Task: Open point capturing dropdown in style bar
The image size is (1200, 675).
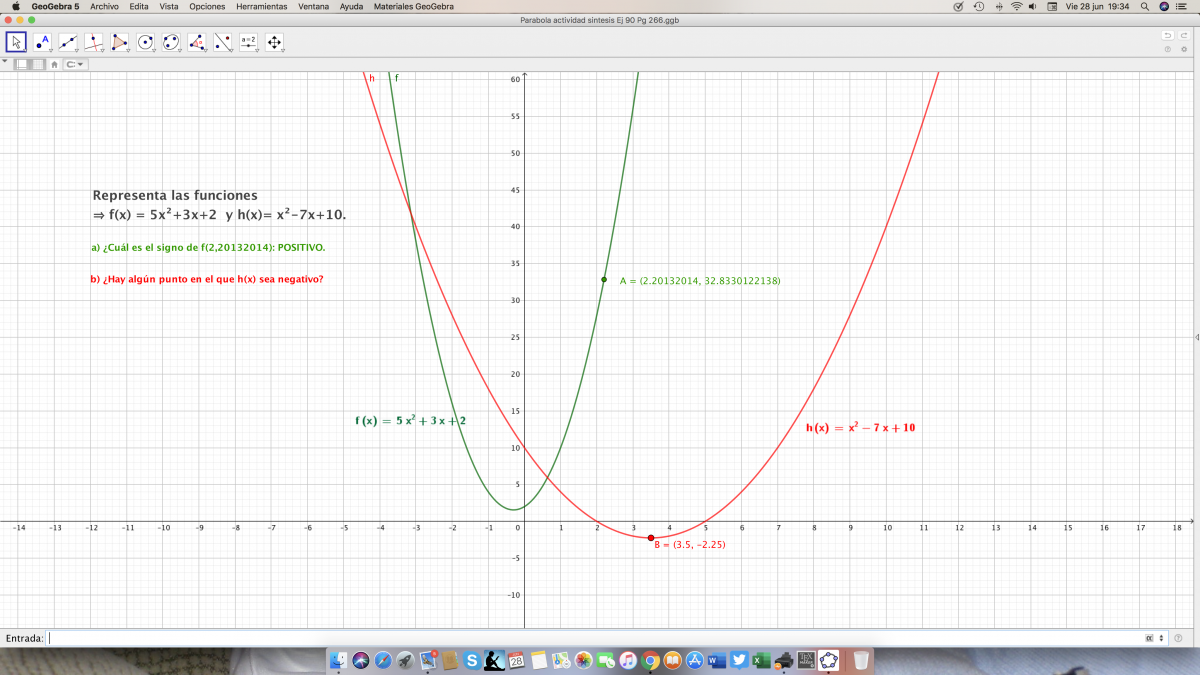Action: [x=76, y=64]
